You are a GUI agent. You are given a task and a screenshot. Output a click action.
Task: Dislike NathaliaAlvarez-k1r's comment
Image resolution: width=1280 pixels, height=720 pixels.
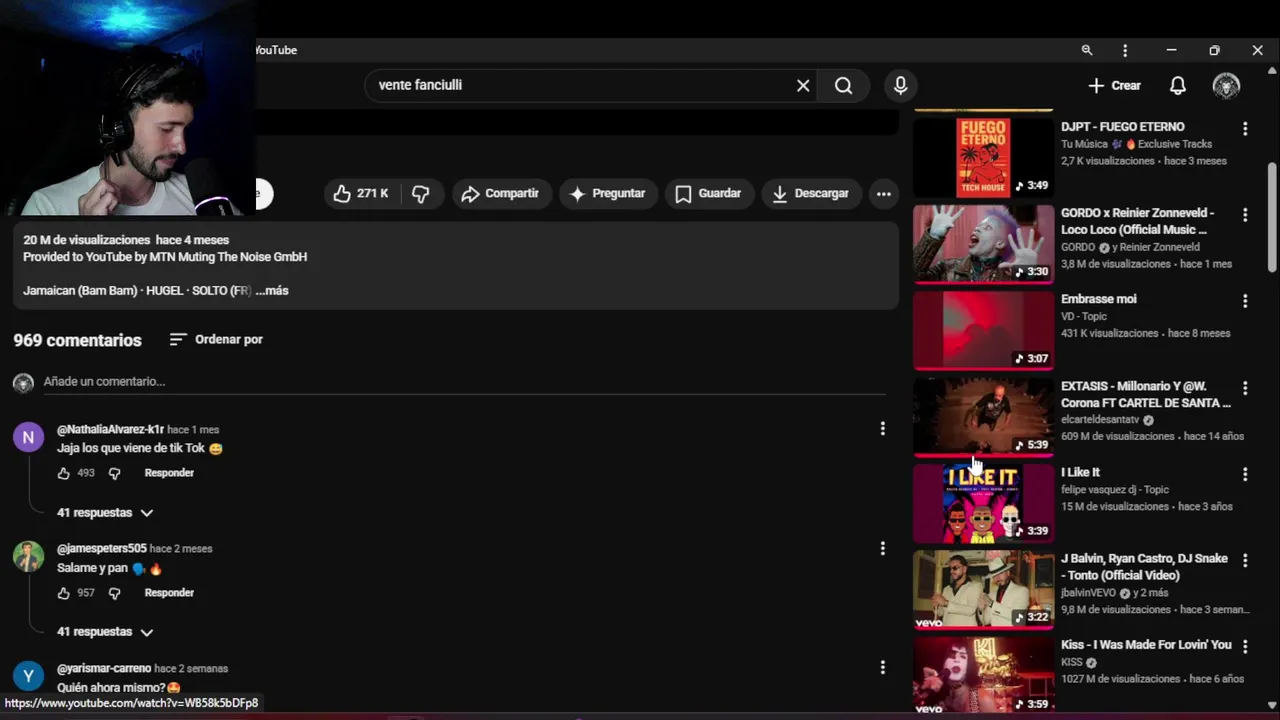pyautogui.click(x=114, y=473)
